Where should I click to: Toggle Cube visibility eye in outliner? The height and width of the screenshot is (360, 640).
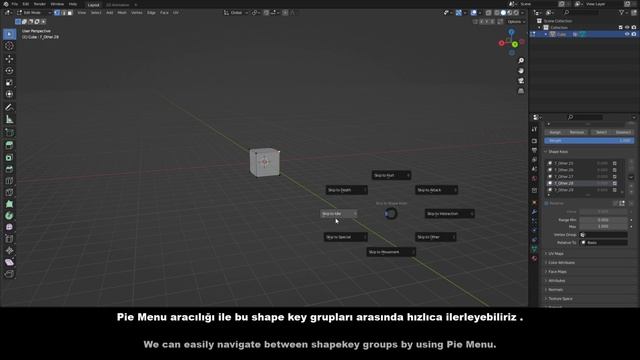click(627, 34)
